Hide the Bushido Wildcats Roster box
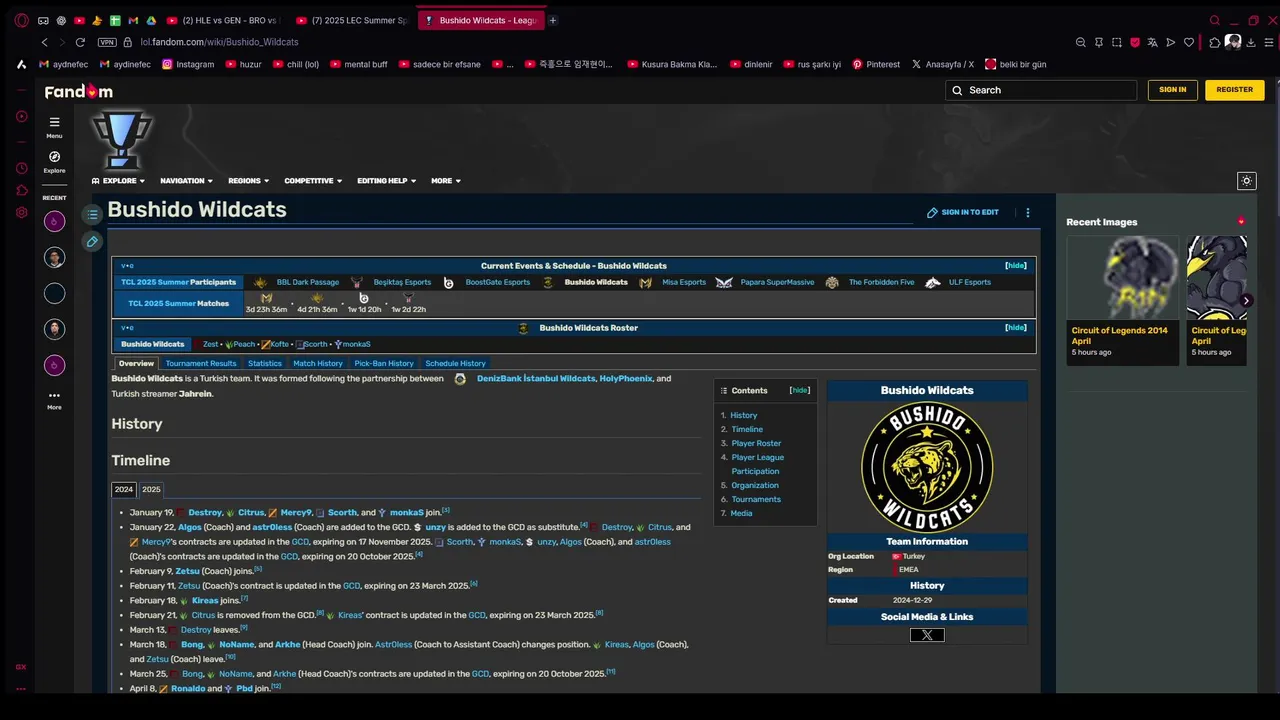This screenshot has height=720, width=1280. (1016, 328)
